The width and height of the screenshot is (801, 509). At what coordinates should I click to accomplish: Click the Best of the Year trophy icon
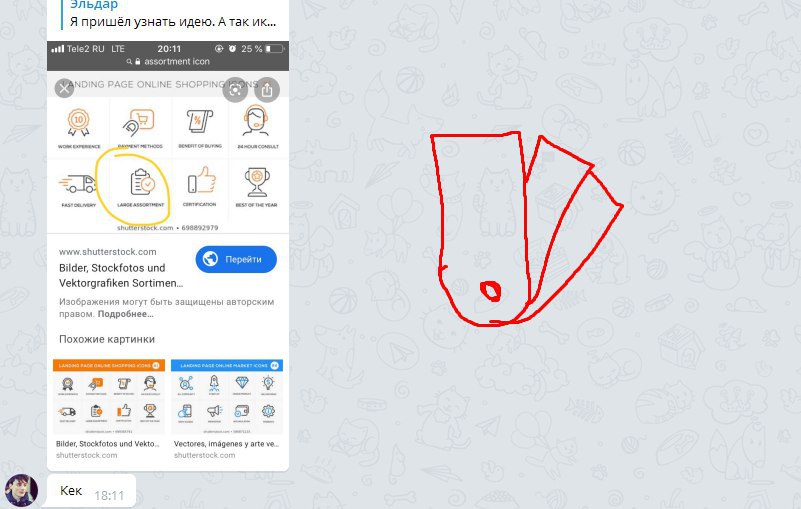tap(257, 182)
